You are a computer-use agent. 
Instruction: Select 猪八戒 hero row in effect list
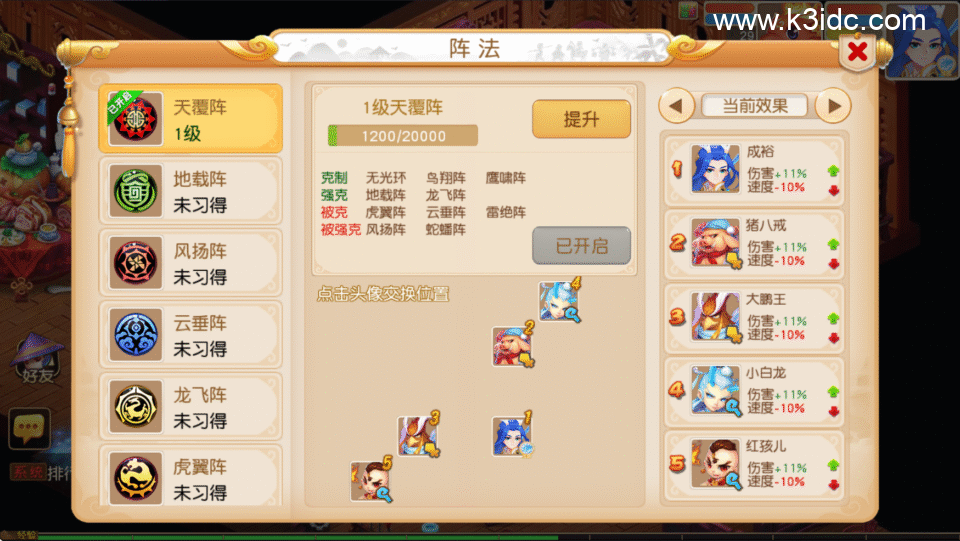[754, 244]
